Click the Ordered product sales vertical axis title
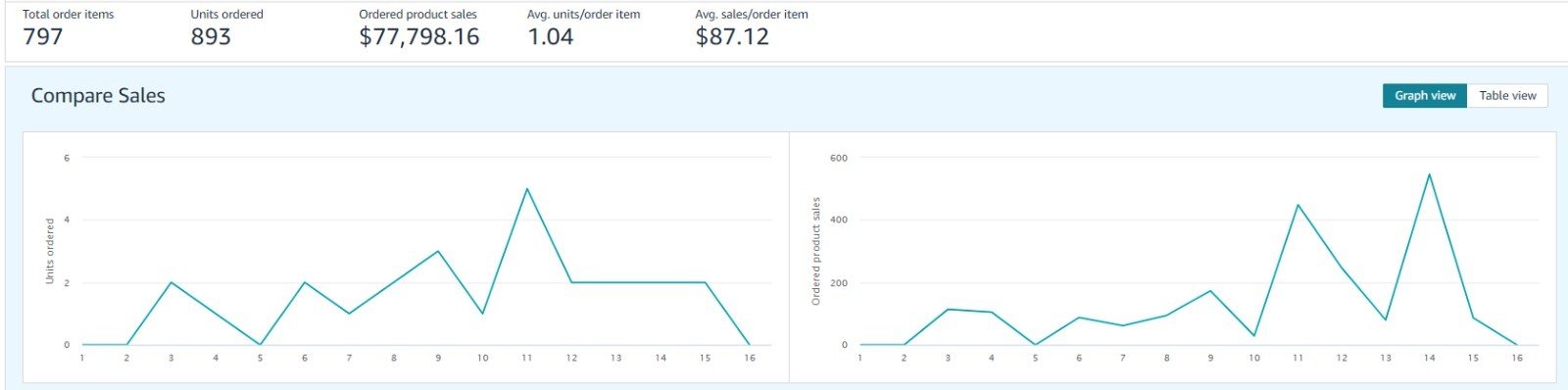Image resolution: width=1568 pixels, height=390 pixels. click(815, 251)
